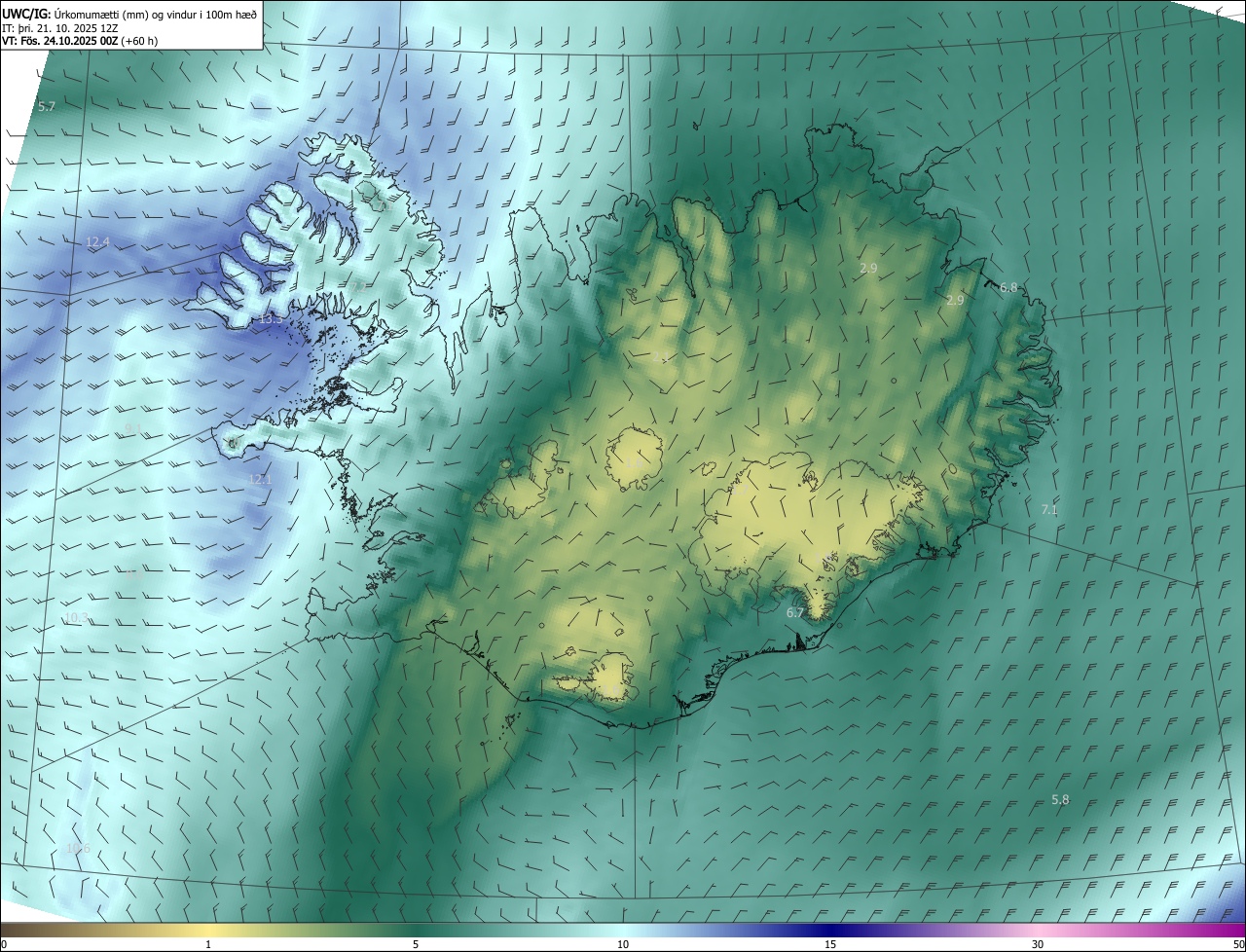
Task: Click the valid time "VT: Fös. 24.10.2025 00Z (+60 h)"
Action: [80, 41]
